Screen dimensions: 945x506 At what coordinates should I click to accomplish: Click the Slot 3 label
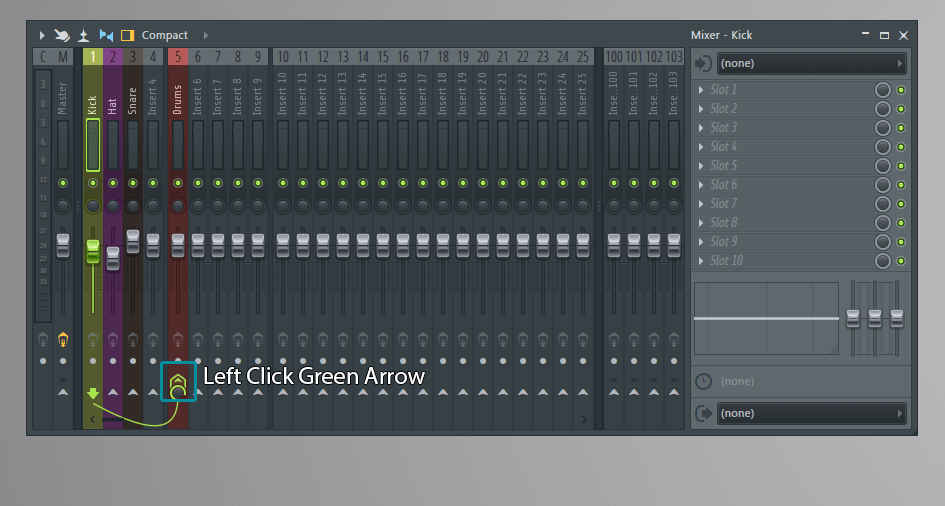coord(723,128)
